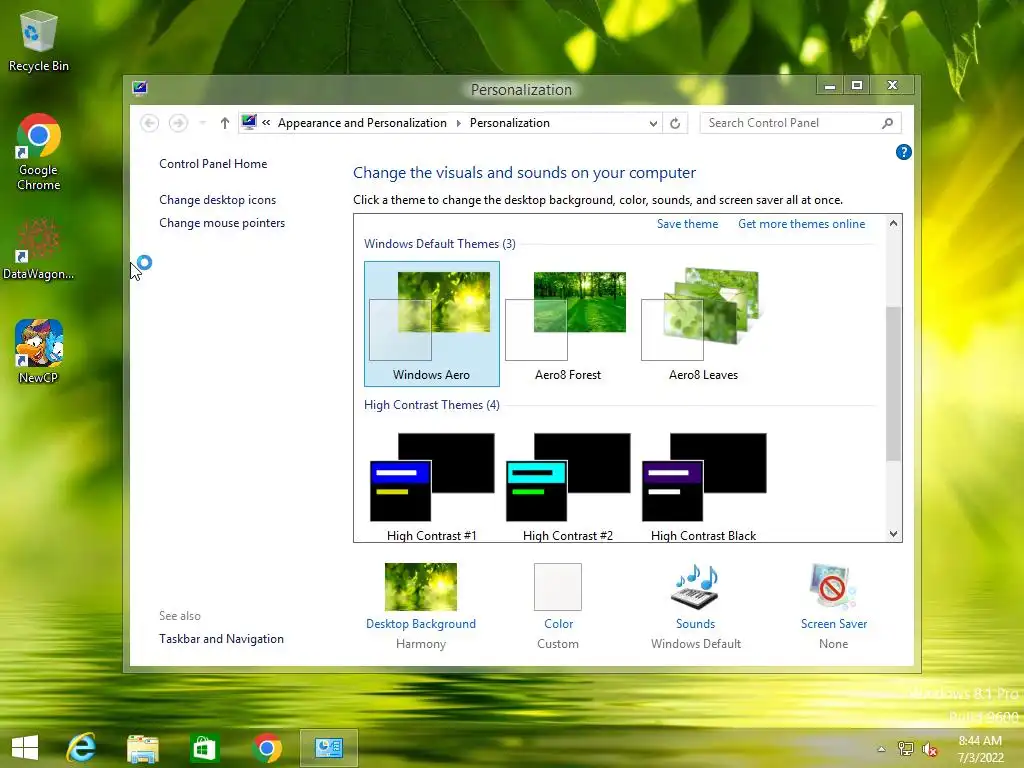
Task: Open Control Panel Home link
Action: tap(213, 164)
